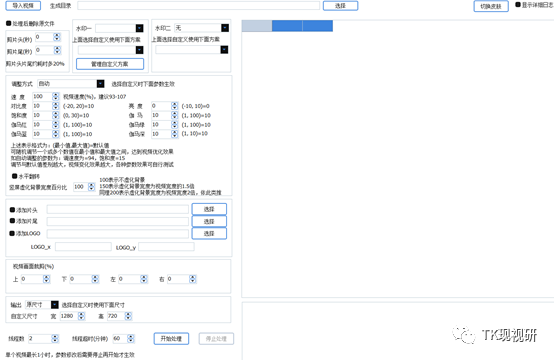Focus the 添加片头 file path field

pos(118,209)
